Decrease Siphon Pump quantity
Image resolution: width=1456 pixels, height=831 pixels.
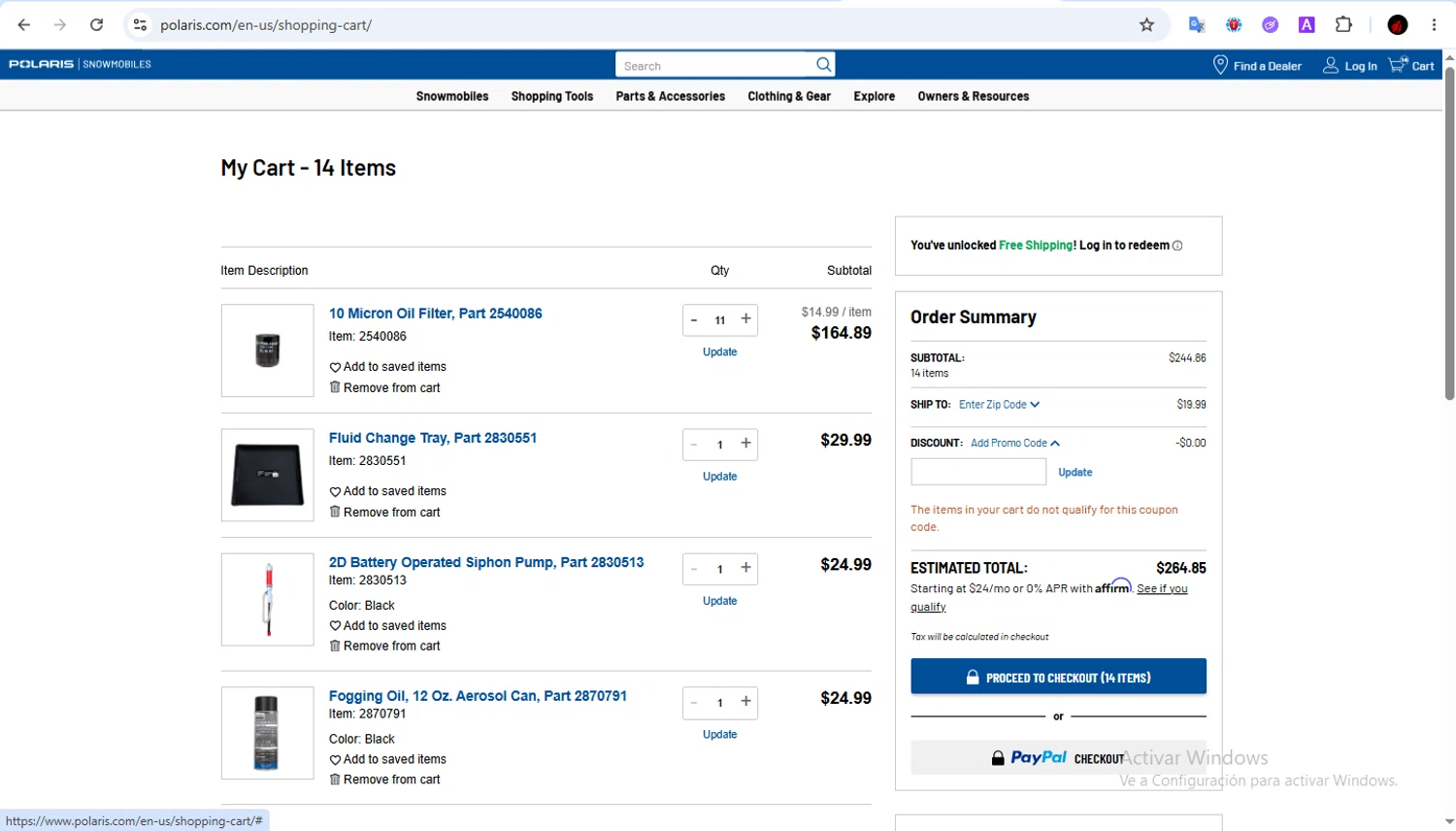(694, 568)
